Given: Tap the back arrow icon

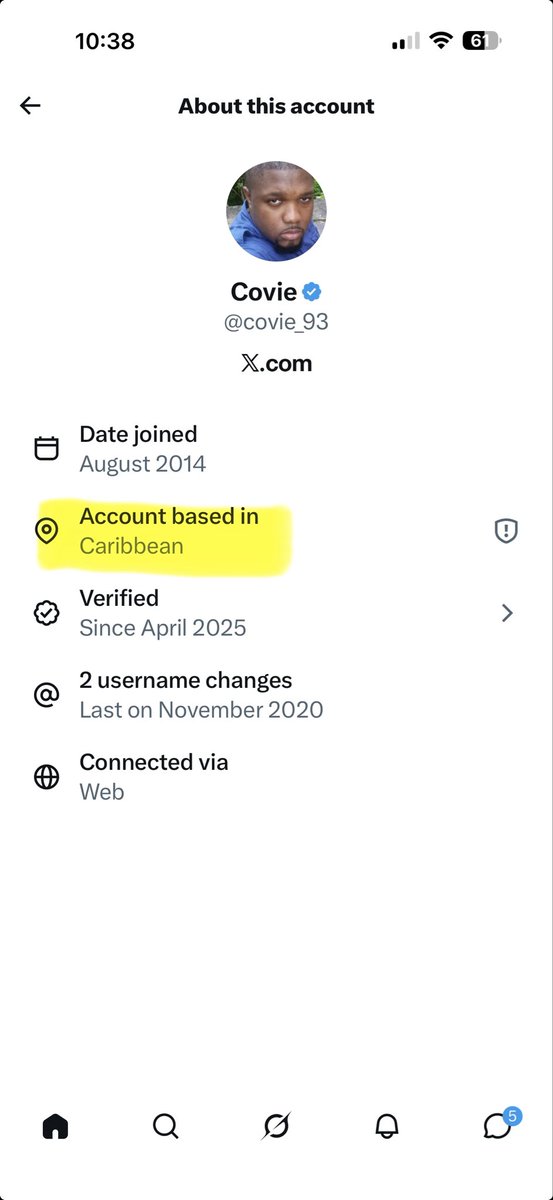Looking at the screenshot, I should tap(30, 106).
